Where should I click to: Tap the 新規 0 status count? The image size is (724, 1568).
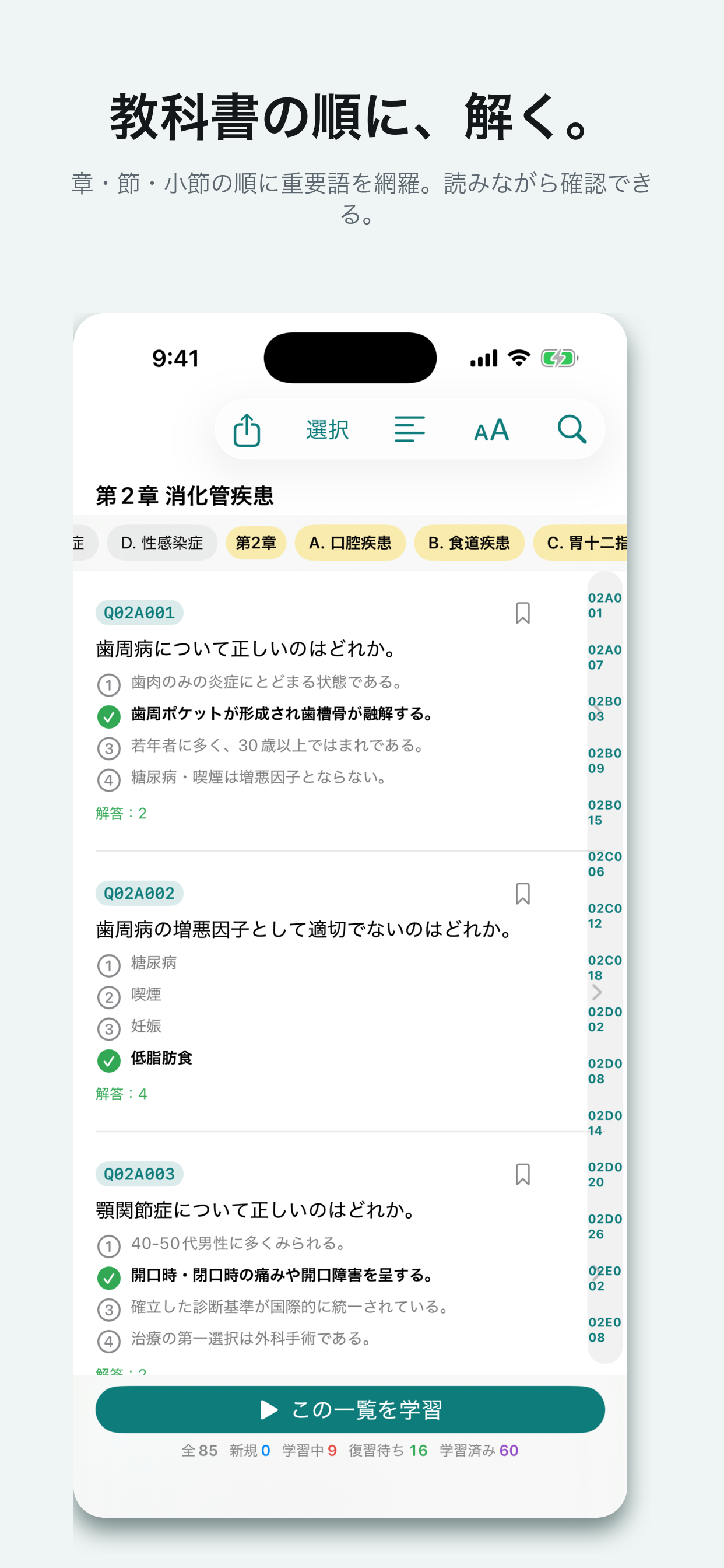249,1451
